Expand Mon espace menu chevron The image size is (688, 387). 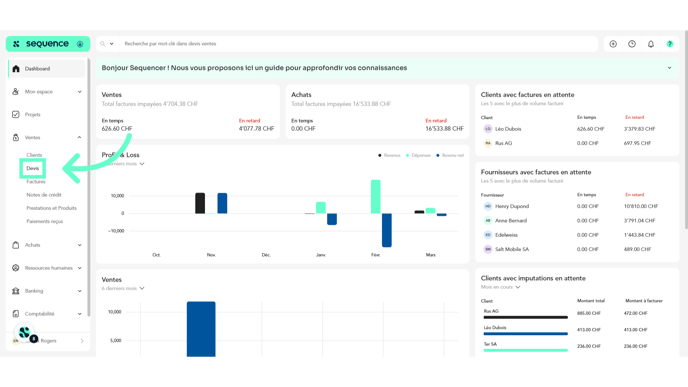[79, 92]
